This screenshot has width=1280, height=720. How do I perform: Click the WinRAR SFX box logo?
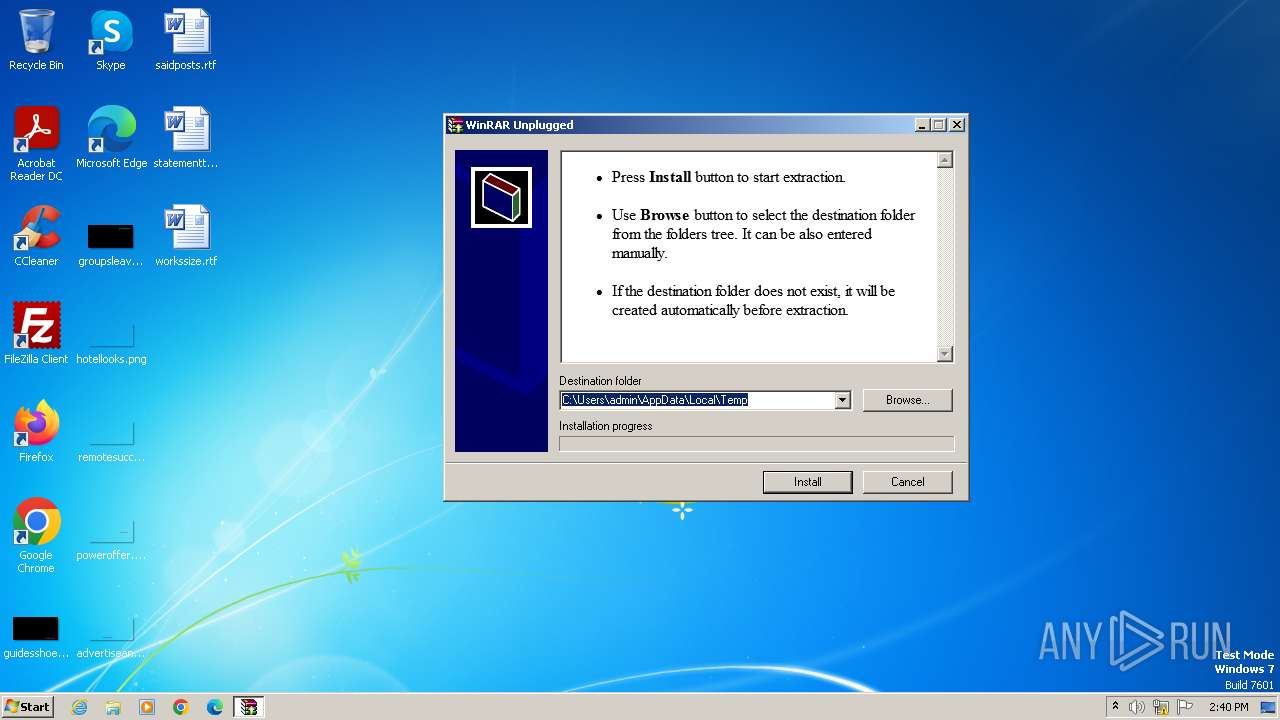[x=501, y=197]
